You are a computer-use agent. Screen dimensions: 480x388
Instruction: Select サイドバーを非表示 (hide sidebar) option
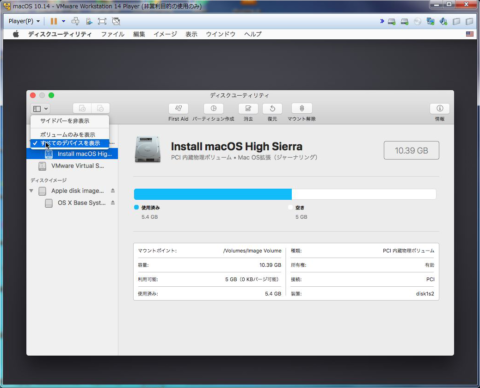[70, 121]
